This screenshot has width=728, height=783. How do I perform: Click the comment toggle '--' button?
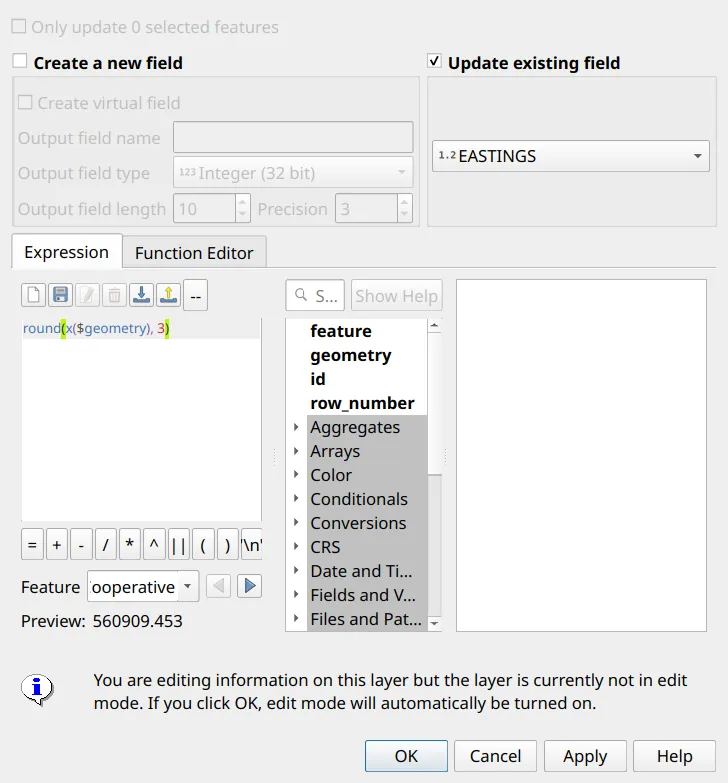[196, 295]
